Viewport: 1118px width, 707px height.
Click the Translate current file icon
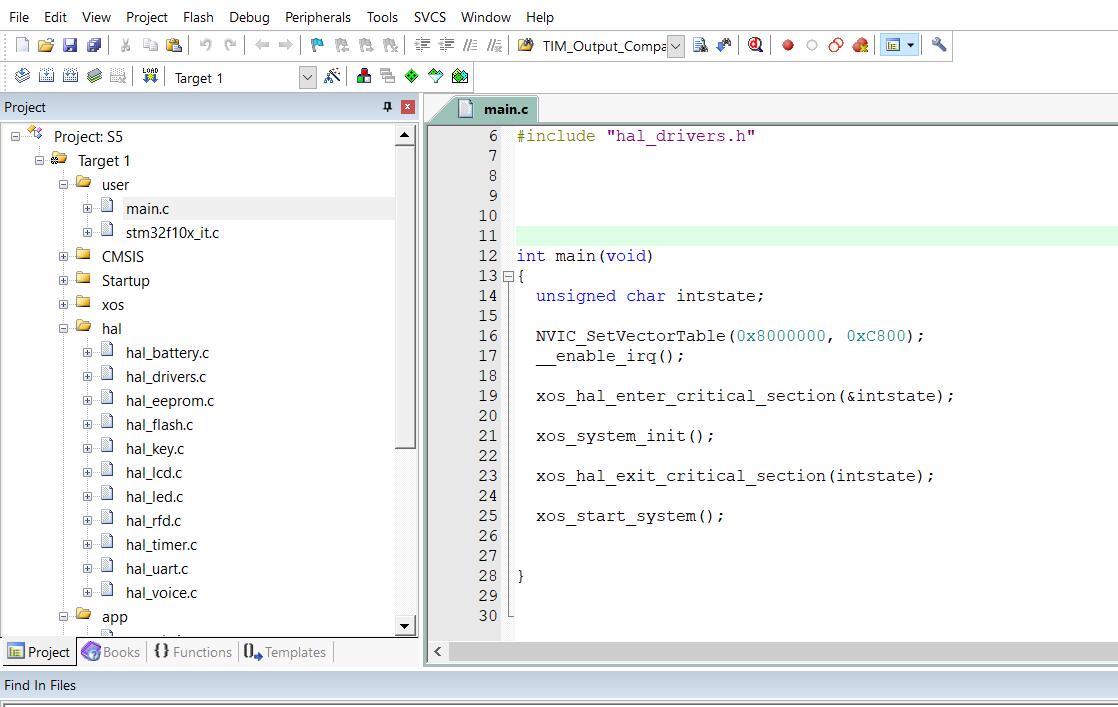[22, 76]
